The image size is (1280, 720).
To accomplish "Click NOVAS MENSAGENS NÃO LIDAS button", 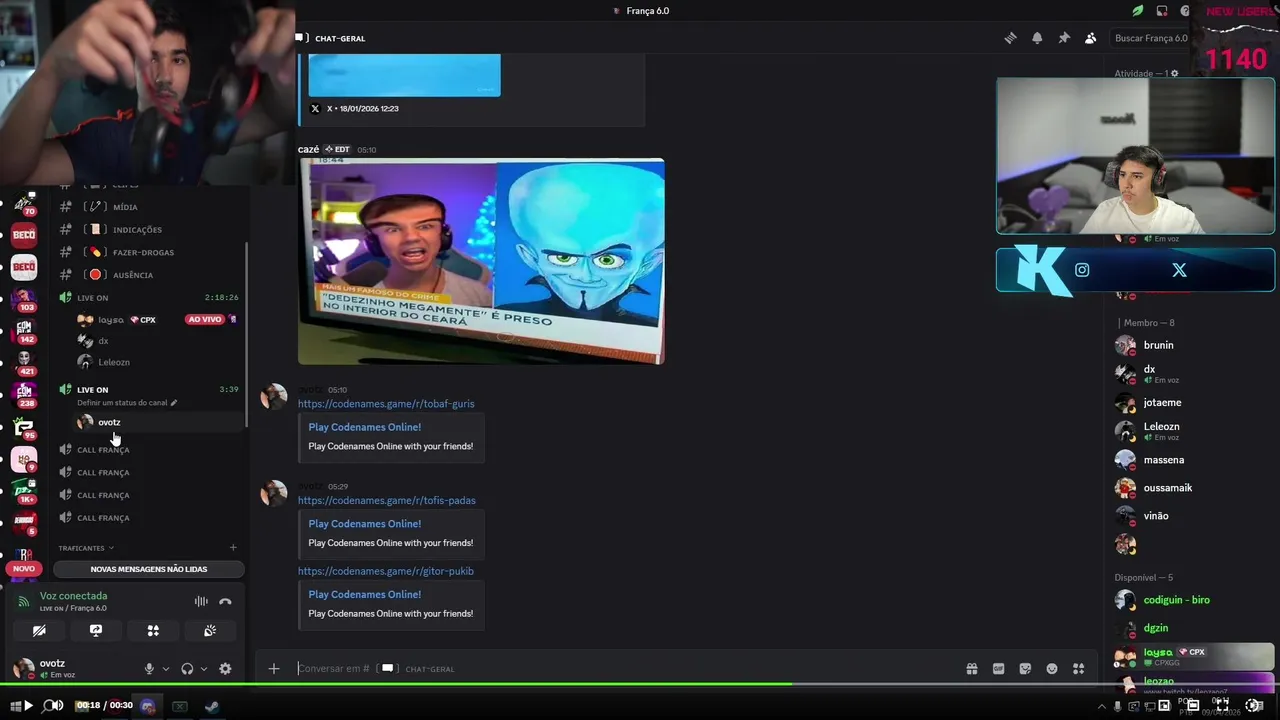I will [149, 569].
